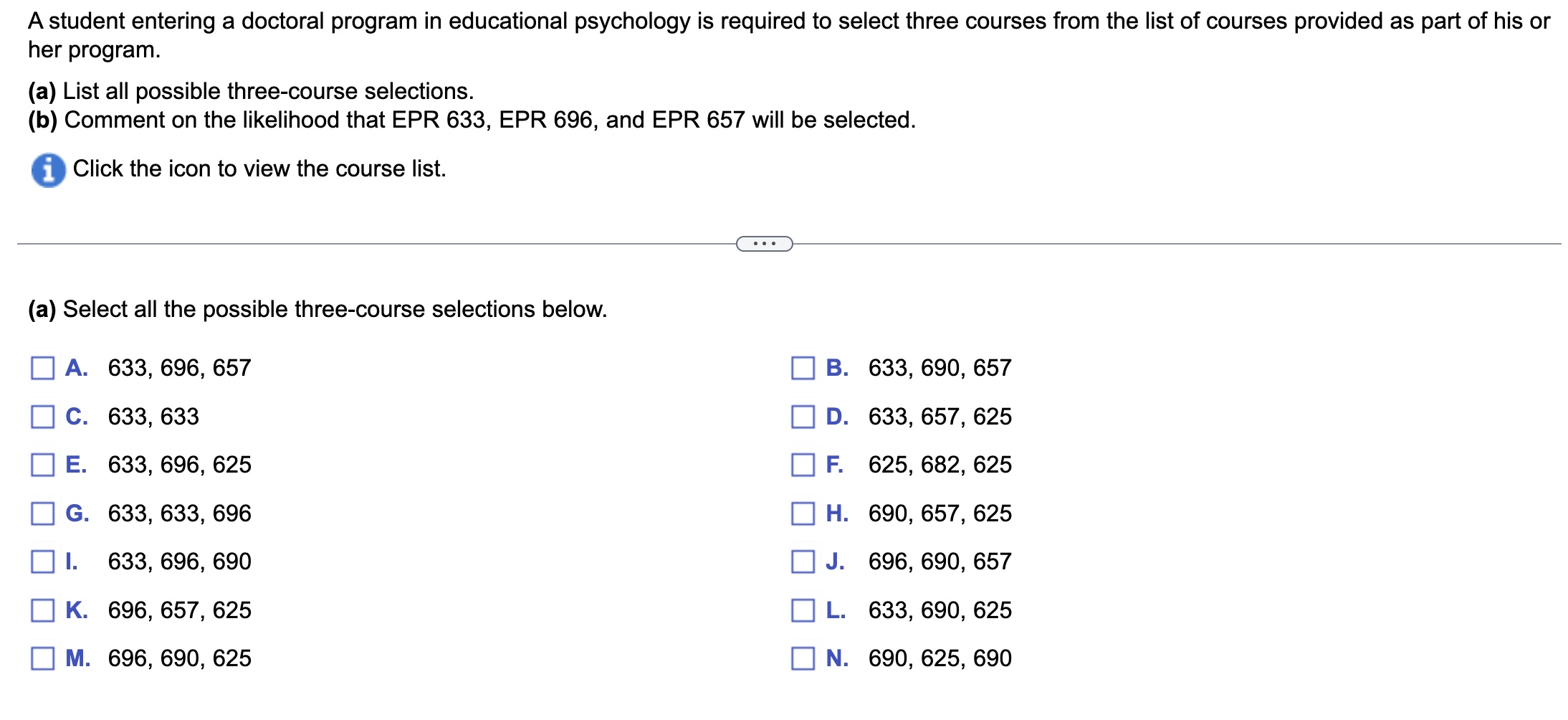The image size is (1568, 720).
Task: Select checkbox C: 633, 633
Action: [x=43, y=417]
